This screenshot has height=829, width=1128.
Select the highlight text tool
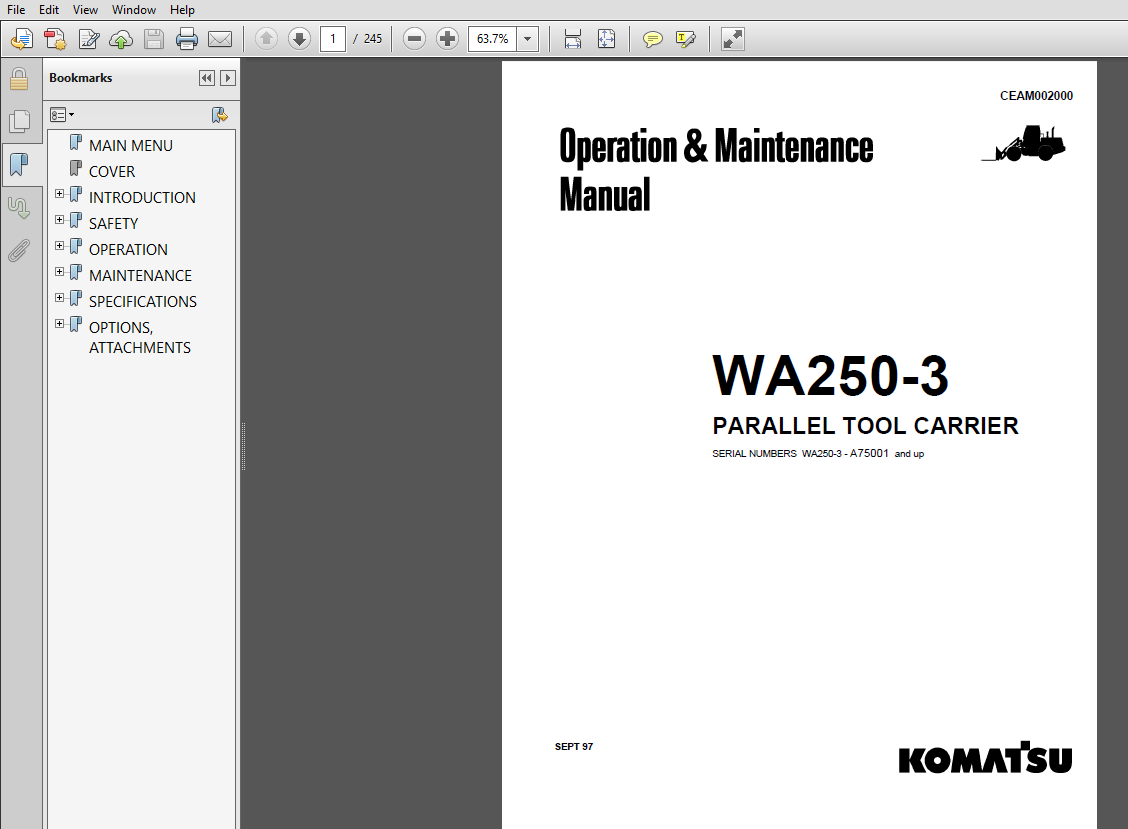686,39
